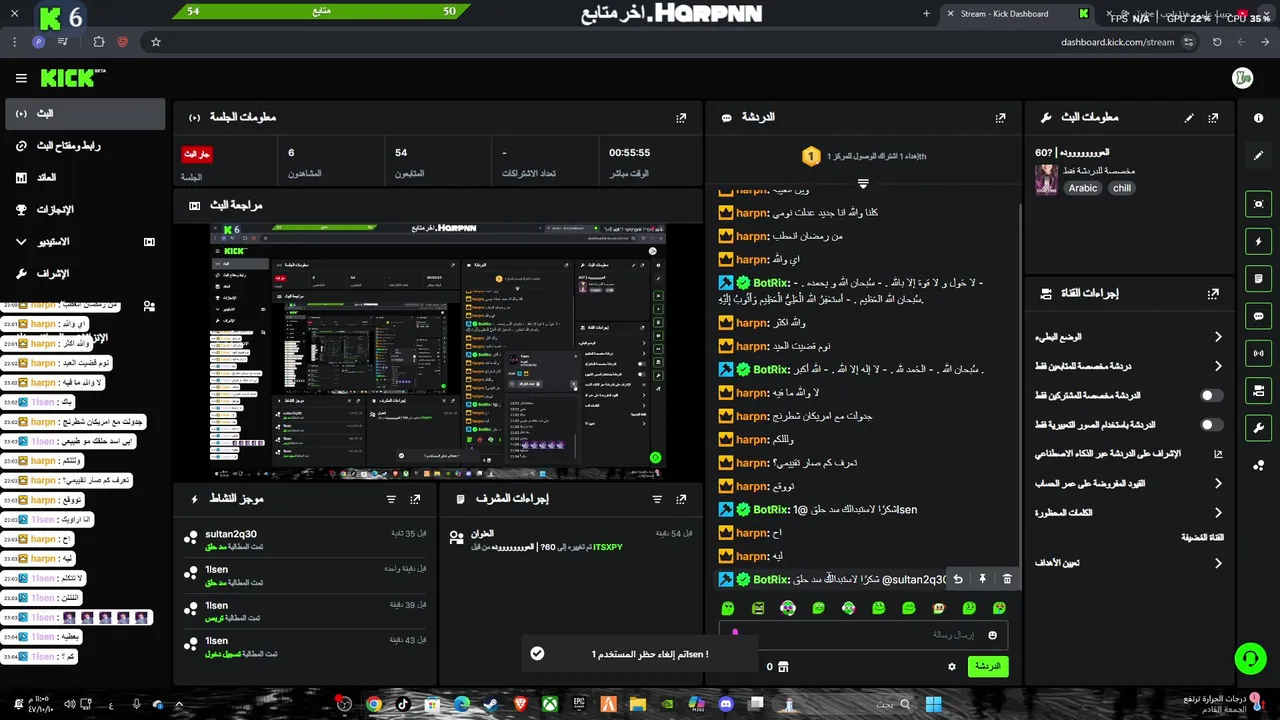
Task: Open الإشراف moderation page
Action: click(x=84, y=274)
